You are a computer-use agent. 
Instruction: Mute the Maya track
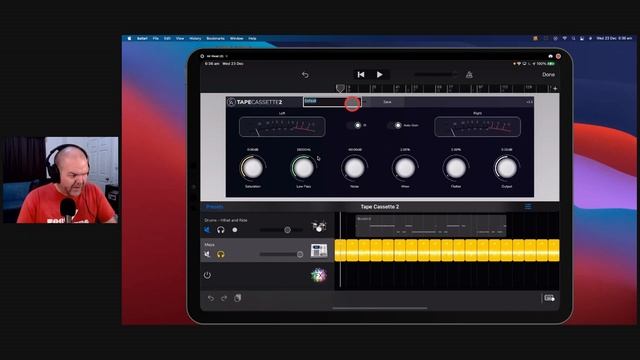point(207,254)
